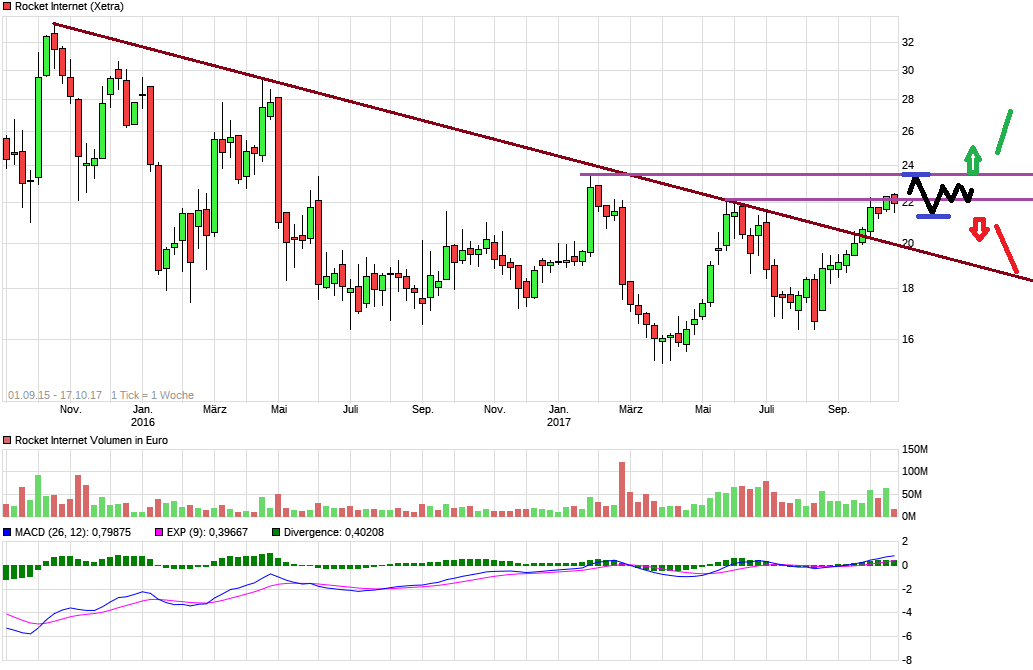The width and height of the screenshot is (1033, 670).
Task: Click the red downward arrow annotation
Action: pyautogui.click(x=980, y=230)
